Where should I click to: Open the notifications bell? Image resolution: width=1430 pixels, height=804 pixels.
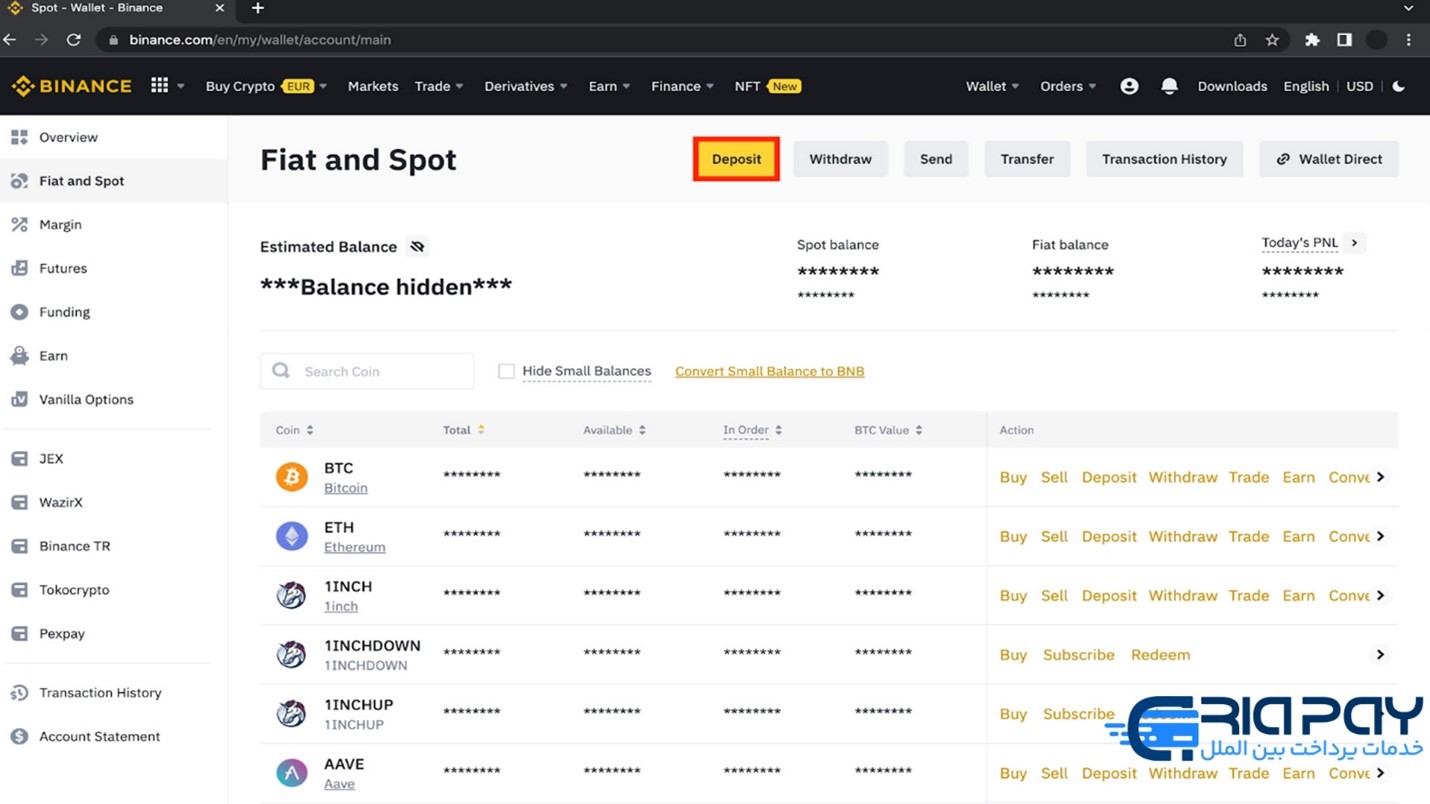(1169, 86)
